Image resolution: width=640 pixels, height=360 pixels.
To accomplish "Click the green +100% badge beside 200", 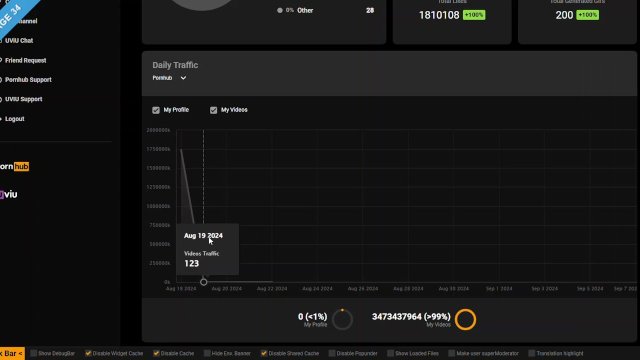I will (x=587, y=15).
